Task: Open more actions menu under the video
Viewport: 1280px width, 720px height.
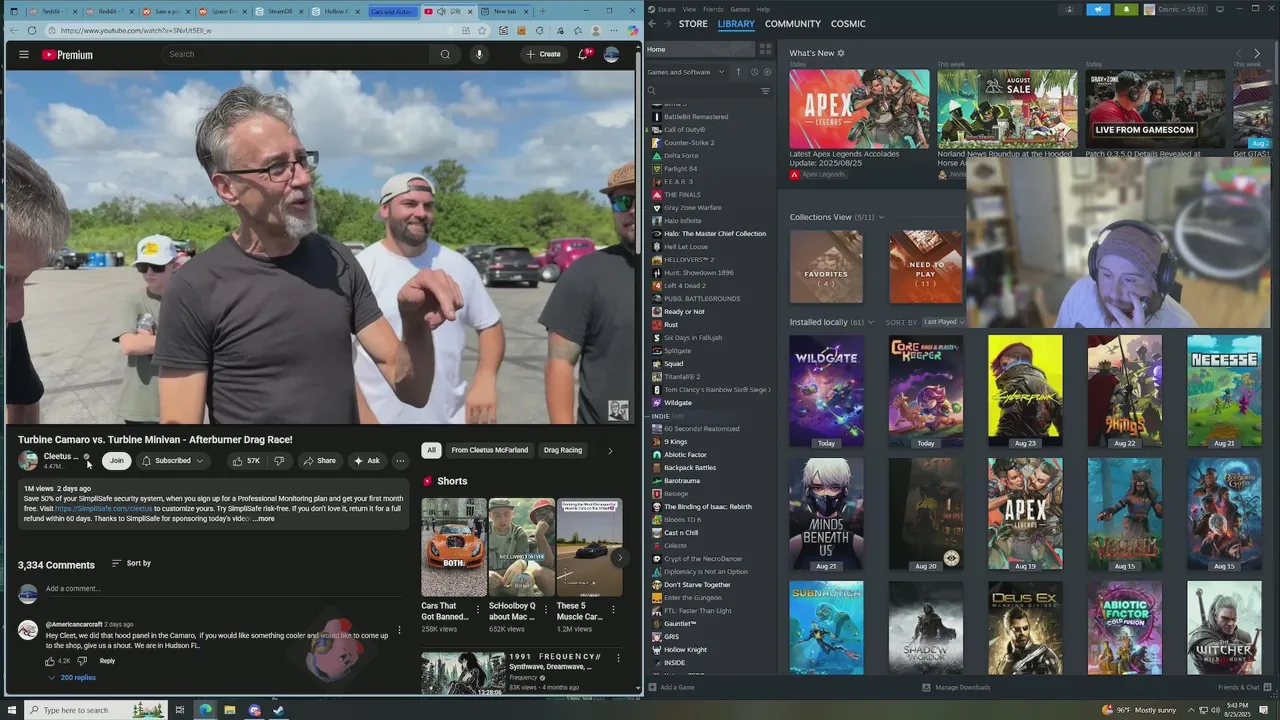Action: pyautogui.click(x=400, y=461)
